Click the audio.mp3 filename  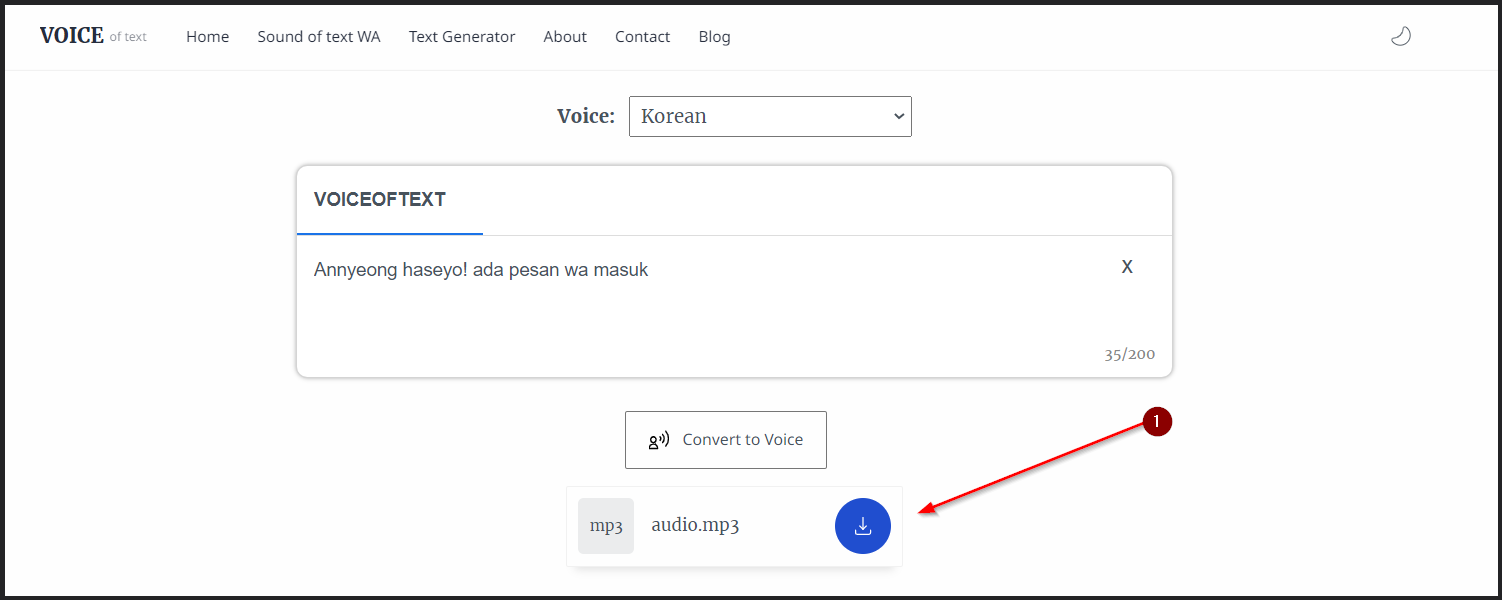[694, 524]
